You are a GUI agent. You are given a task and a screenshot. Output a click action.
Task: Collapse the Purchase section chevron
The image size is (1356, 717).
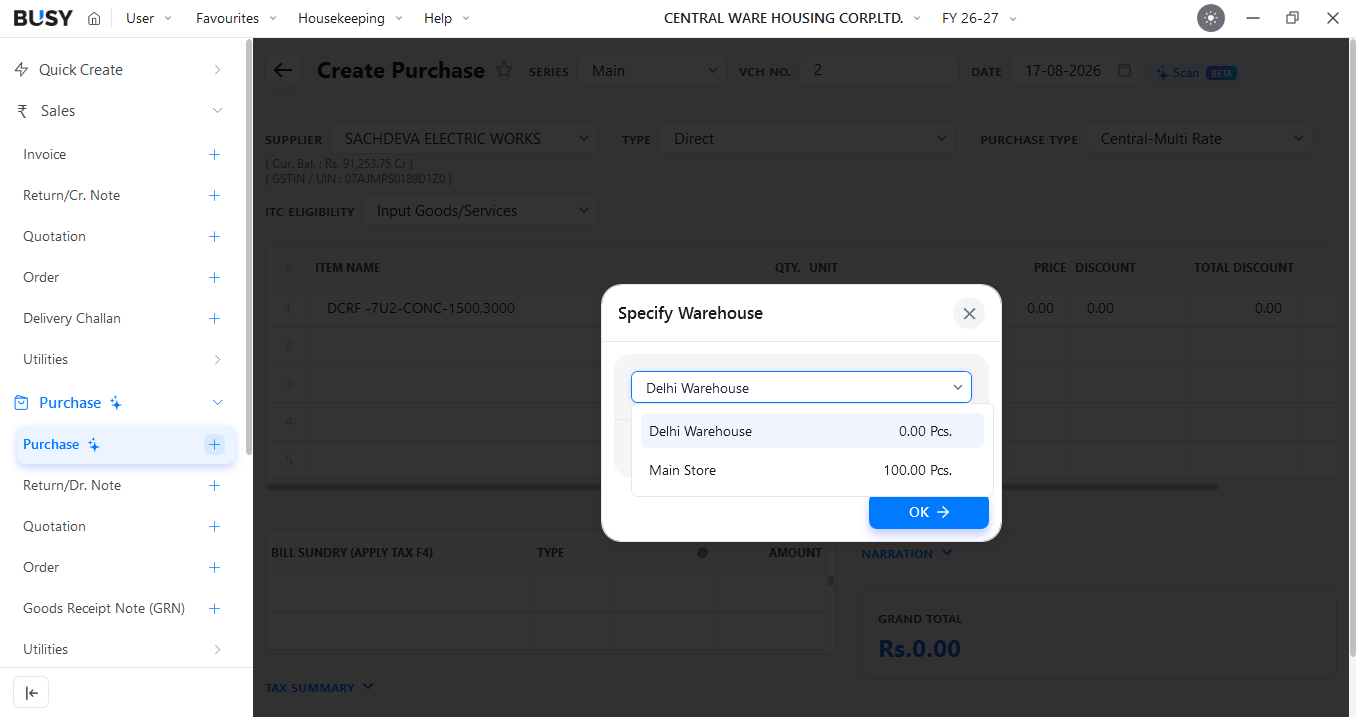click(x=217, y=403)
